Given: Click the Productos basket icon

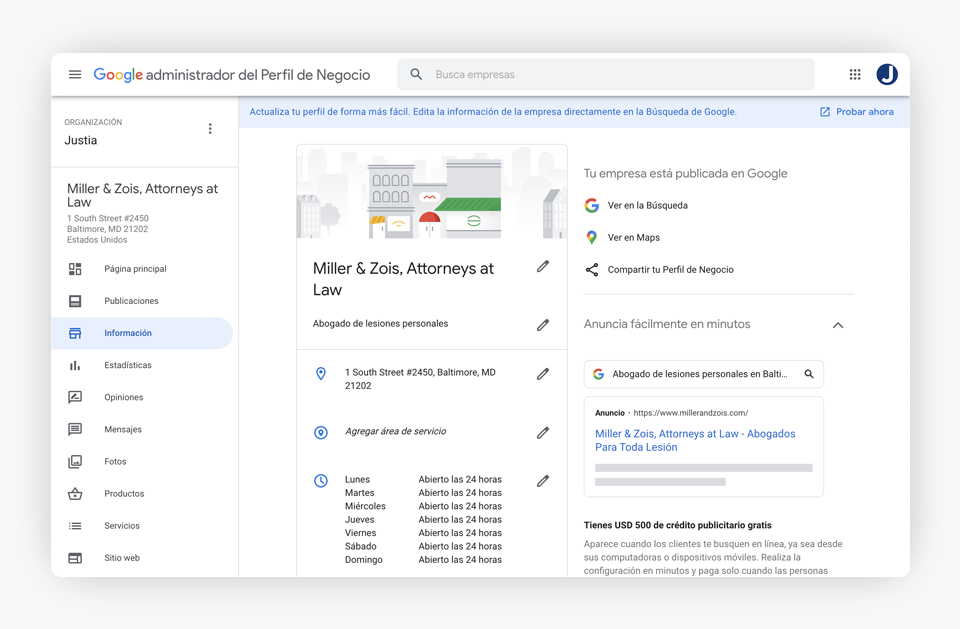Looking at the screenshot, I should 75,494.
